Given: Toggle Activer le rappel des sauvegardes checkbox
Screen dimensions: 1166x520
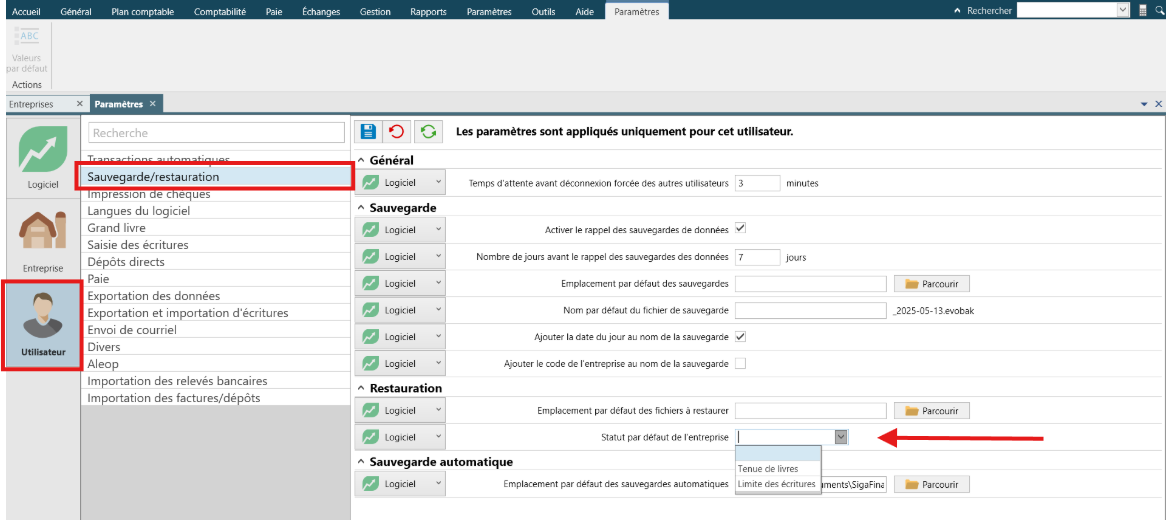Looking at the screenshot, I should pos(740,228).
